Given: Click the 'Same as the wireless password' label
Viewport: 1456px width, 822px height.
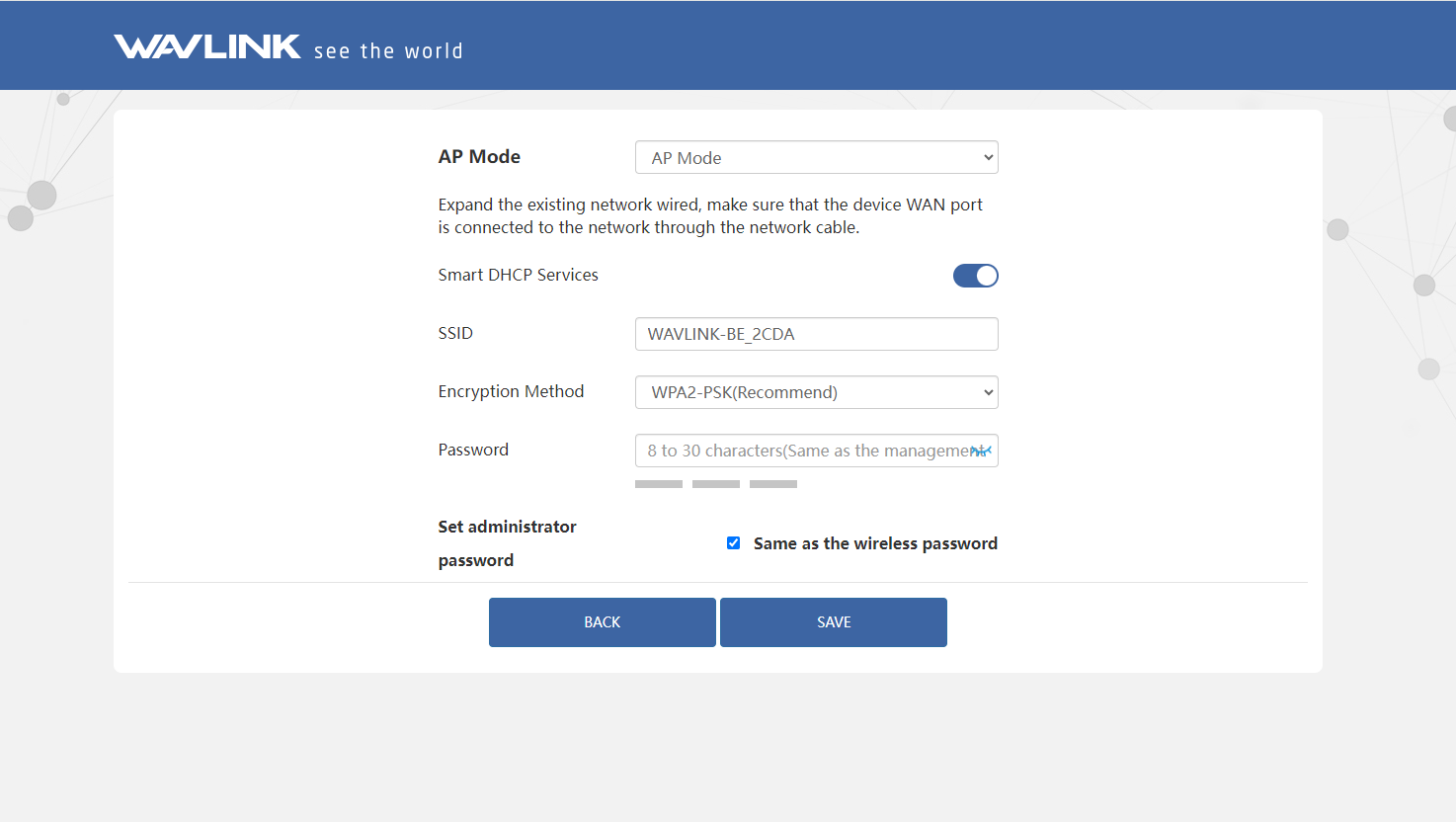Looking at the screenshot, I should [x=875, y=543].
